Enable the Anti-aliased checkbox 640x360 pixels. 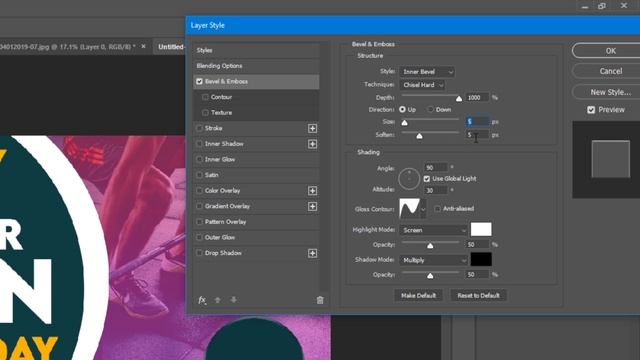[438, 209]
